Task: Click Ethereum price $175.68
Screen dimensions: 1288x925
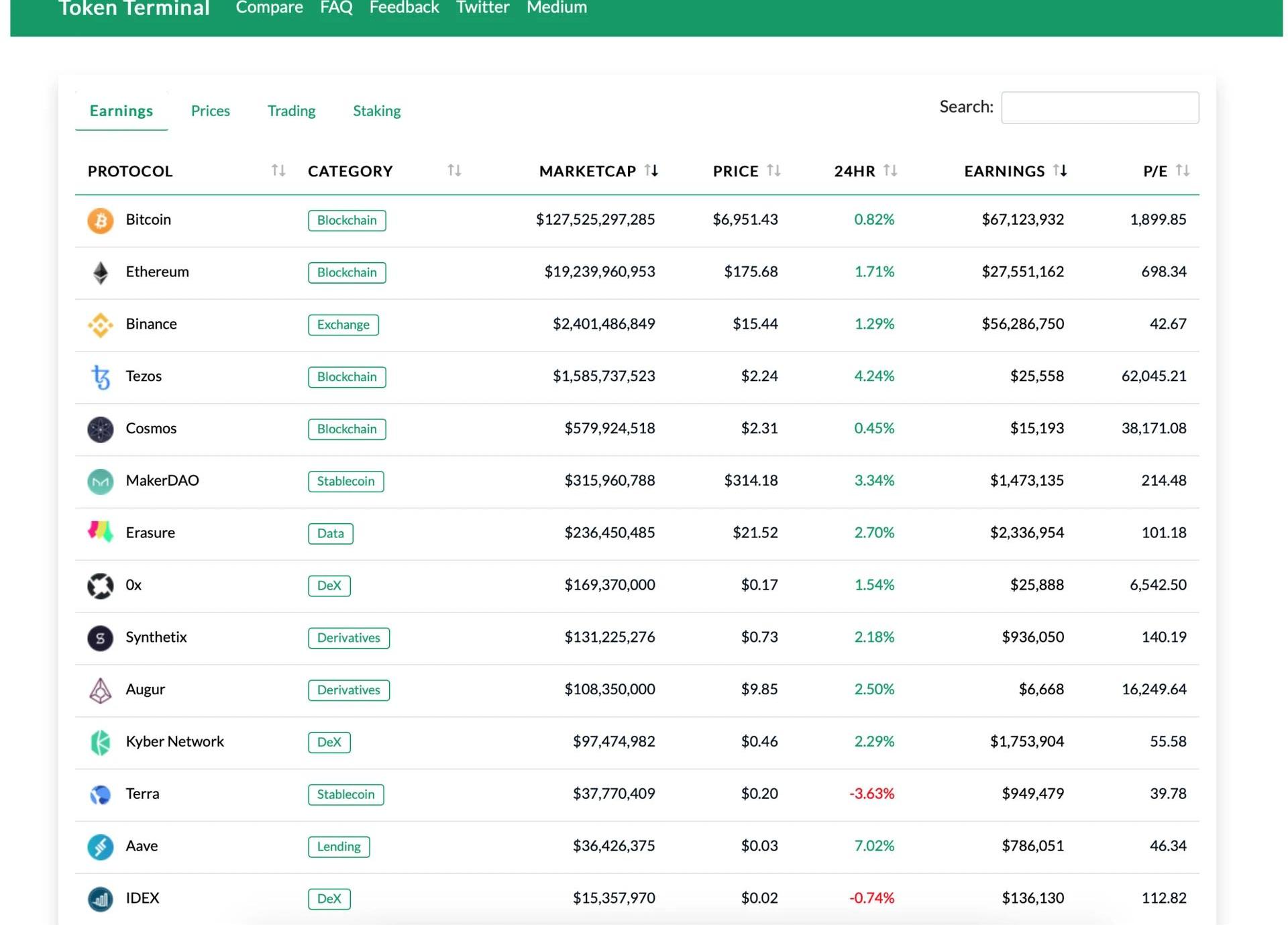Action: pos(751,272)
